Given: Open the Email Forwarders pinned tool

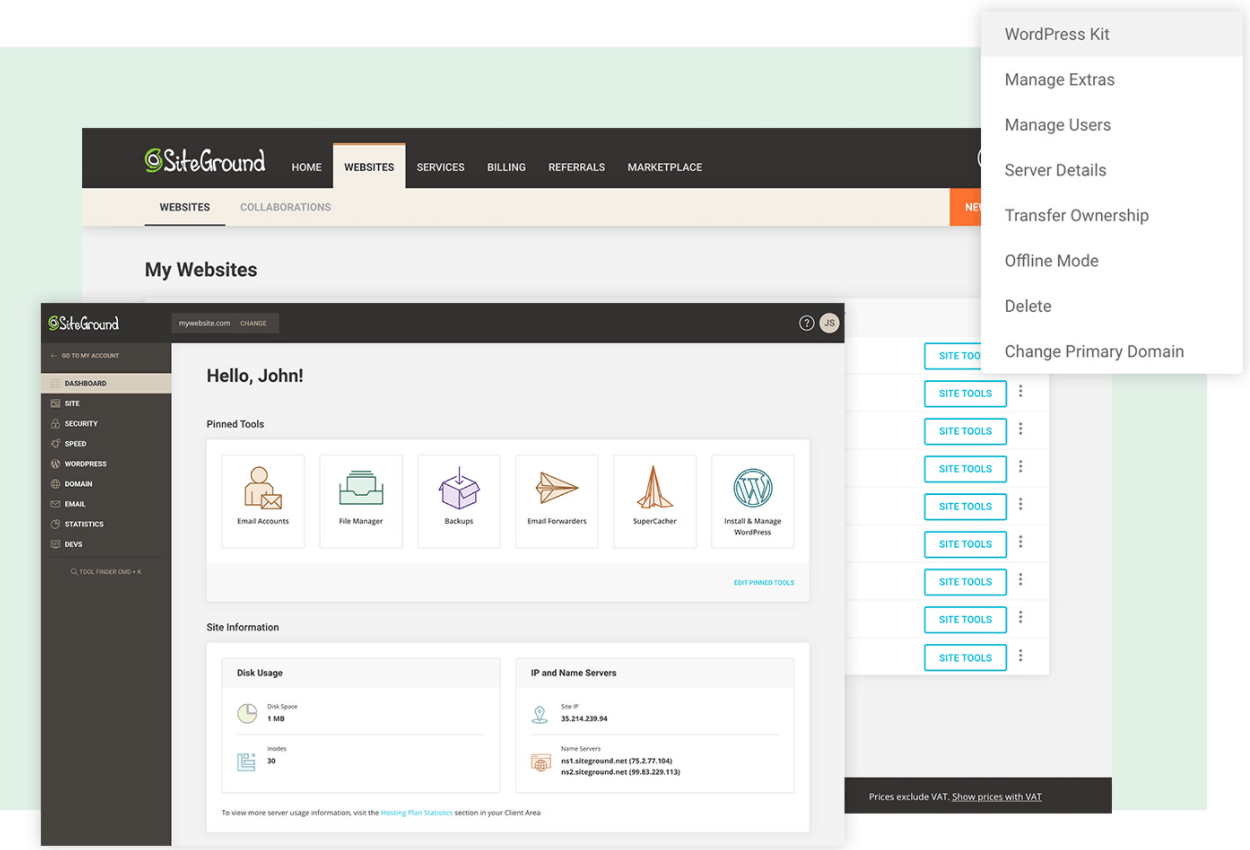Looking at the screenshot, I should [557, 501].
